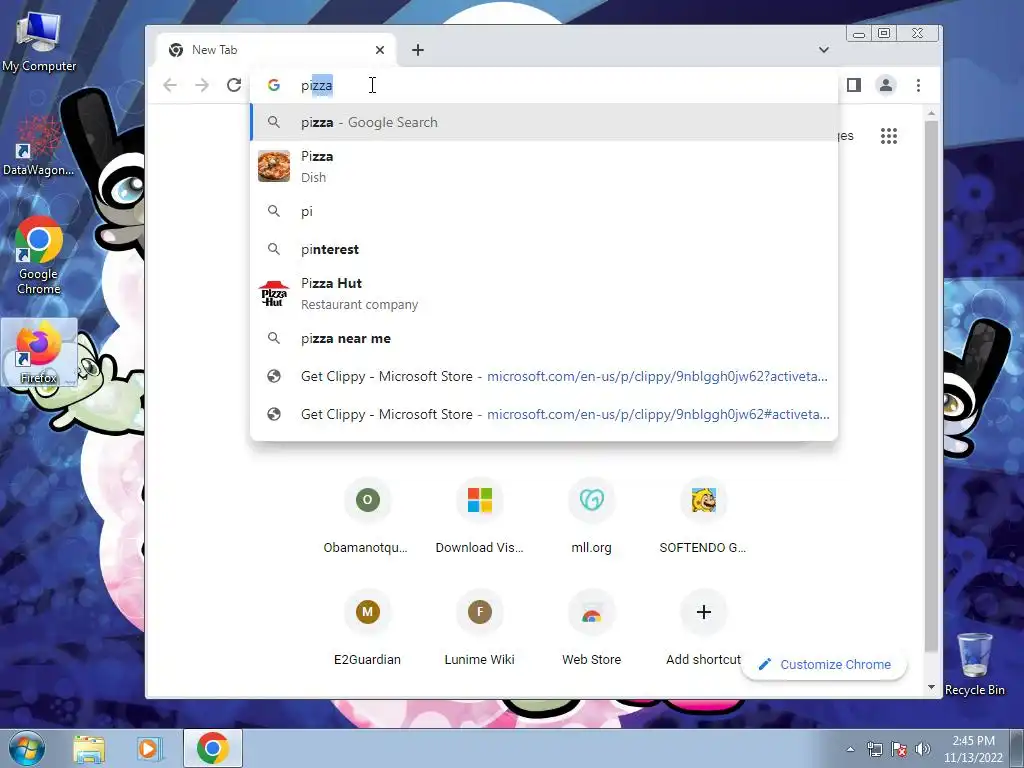Open Chrome's three-dot menu

click(x=918, y=85)
